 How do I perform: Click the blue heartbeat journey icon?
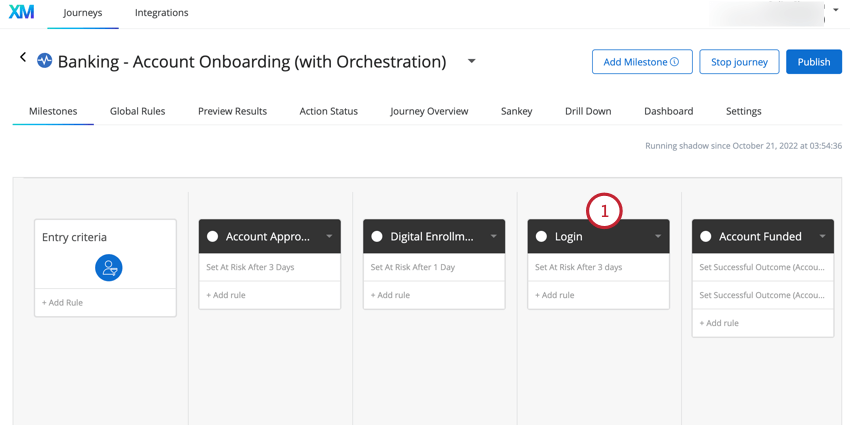(x=44, y=60)
